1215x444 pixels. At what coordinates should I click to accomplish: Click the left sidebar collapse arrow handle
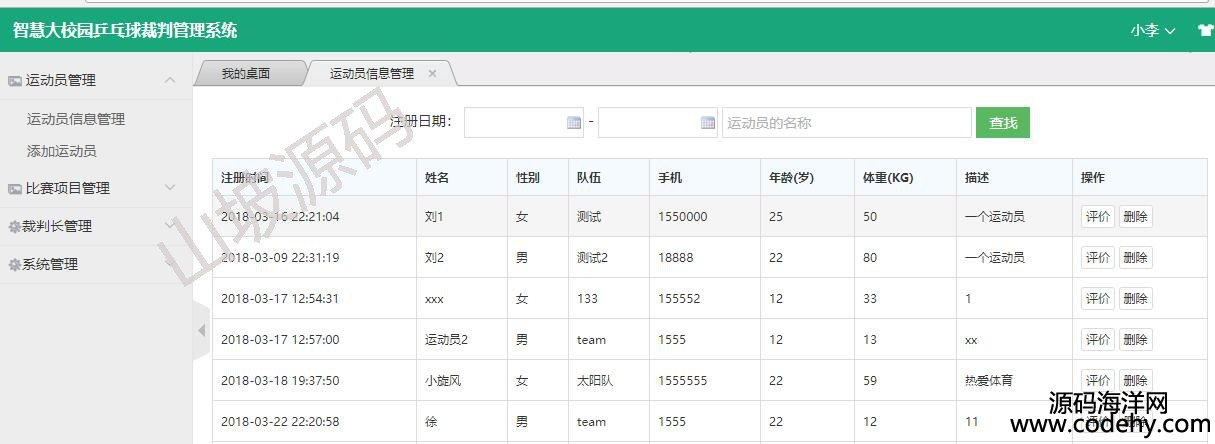click(201, 330)
